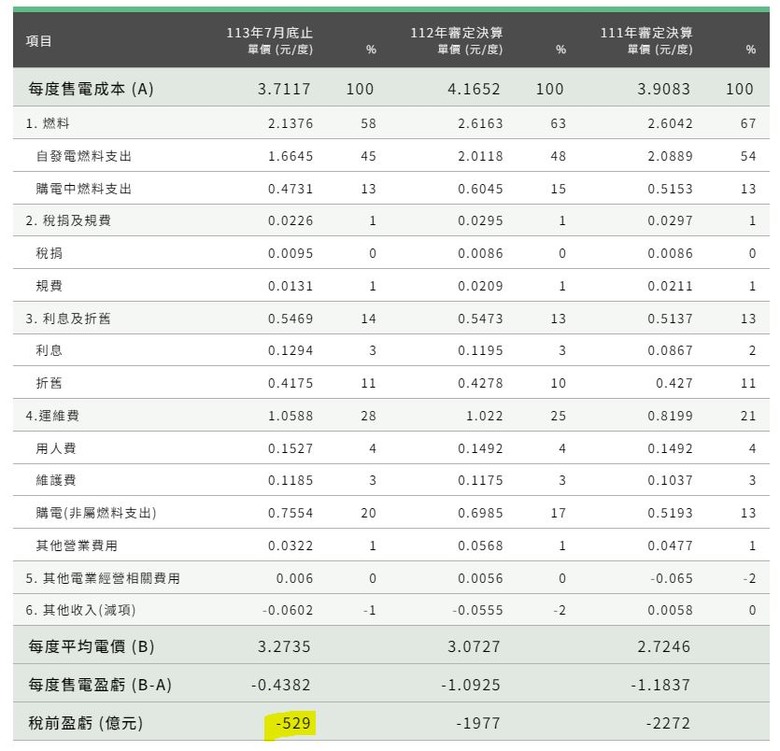
Task: Select the value 0.5473
Action: click(x=481, y=318)
